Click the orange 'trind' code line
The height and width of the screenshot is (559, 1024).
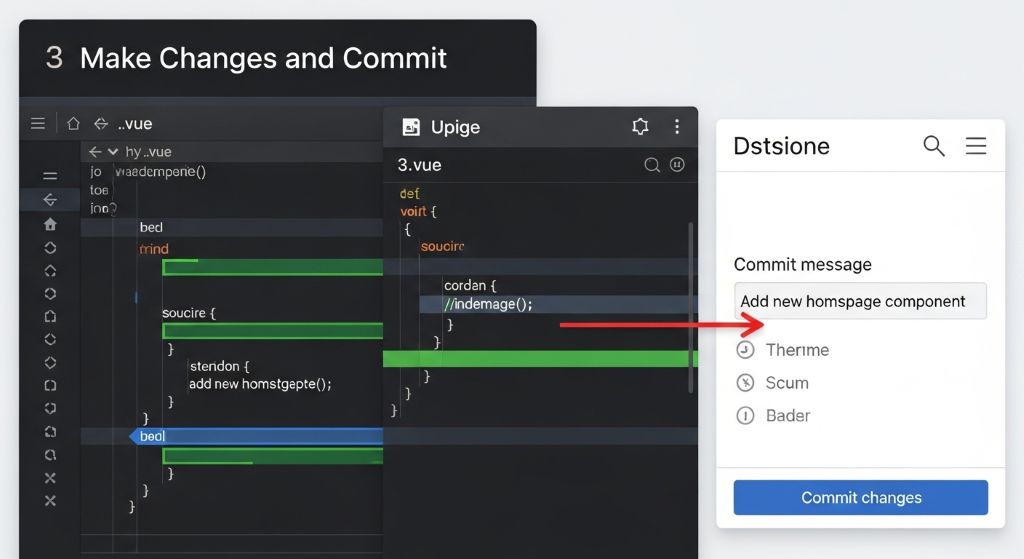(x=154, y=249)
